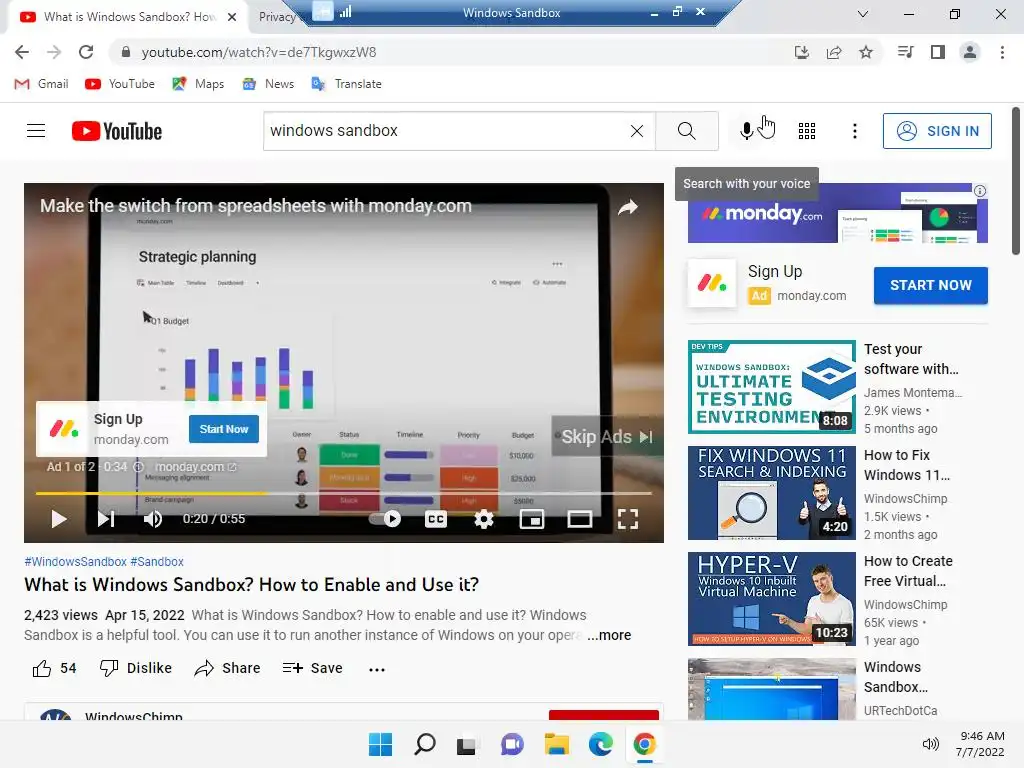Open the Fix Windows 11 Search thumbnail
Viewport: 1024px width, 768px height.
(x=771, y=493)
